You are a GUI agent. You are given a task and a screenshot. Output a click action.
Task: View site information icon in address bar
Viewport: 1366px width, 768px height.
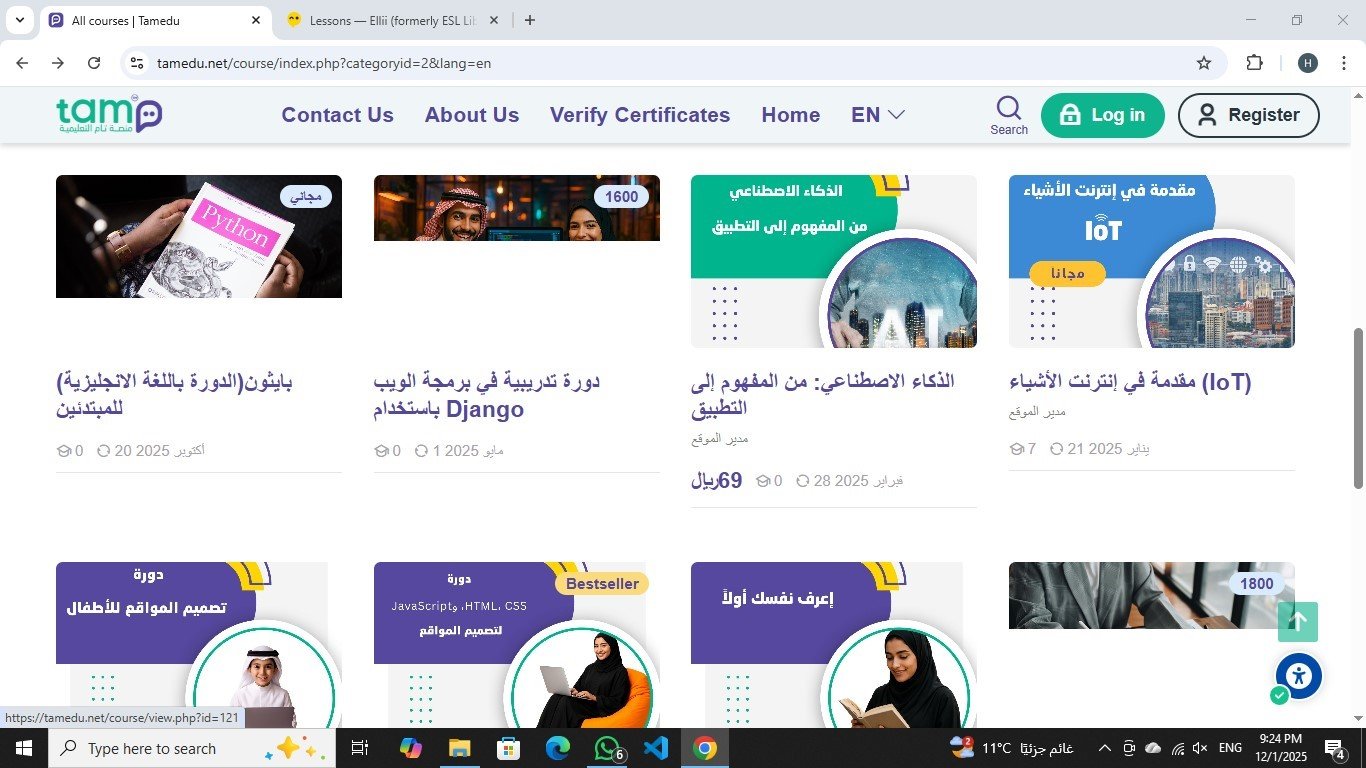click(x=138, y=63)
